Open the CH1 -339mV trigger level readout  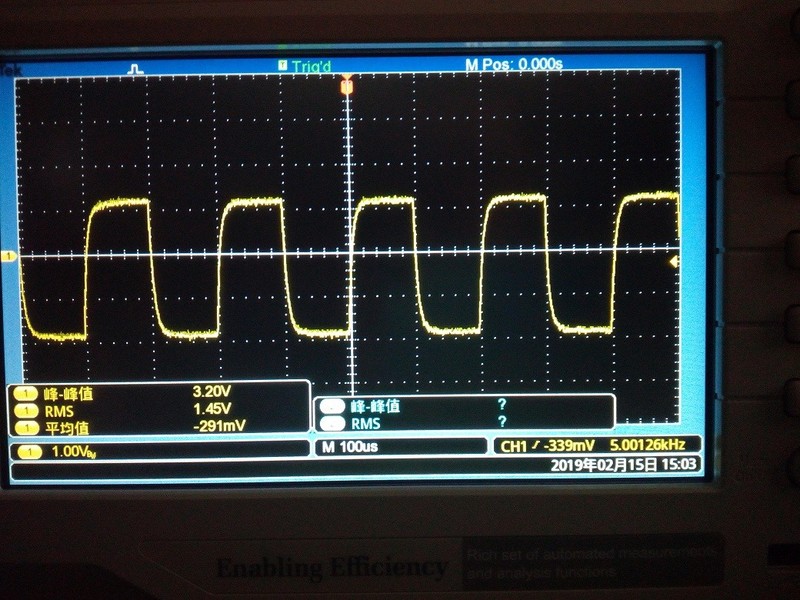(x=548, y=445)
